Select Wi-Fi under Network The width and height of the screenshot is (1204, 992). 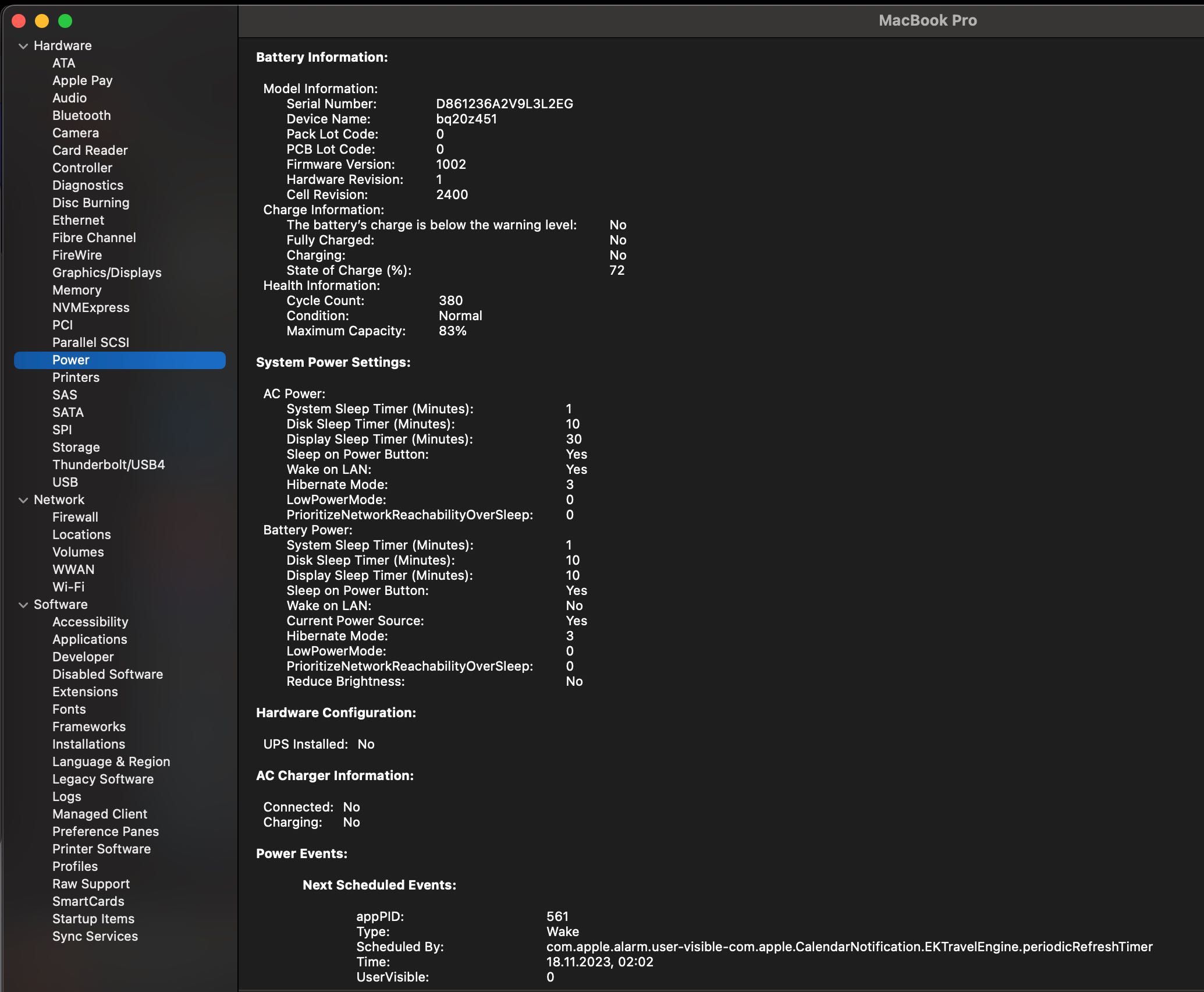(x=68, y=587)
